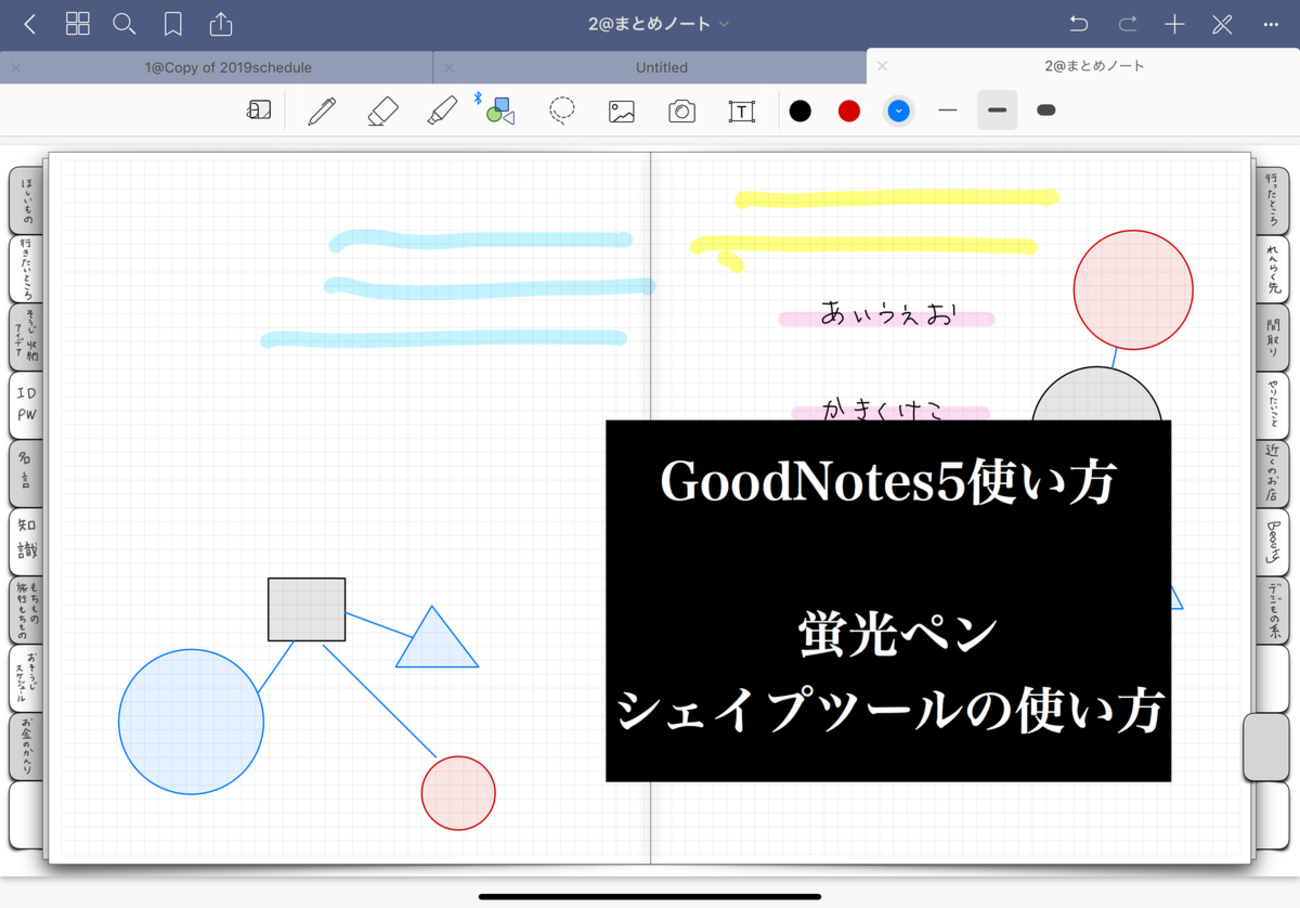
Task: Click the ID PW notebook side tab
Action: [x=27, y=406]
